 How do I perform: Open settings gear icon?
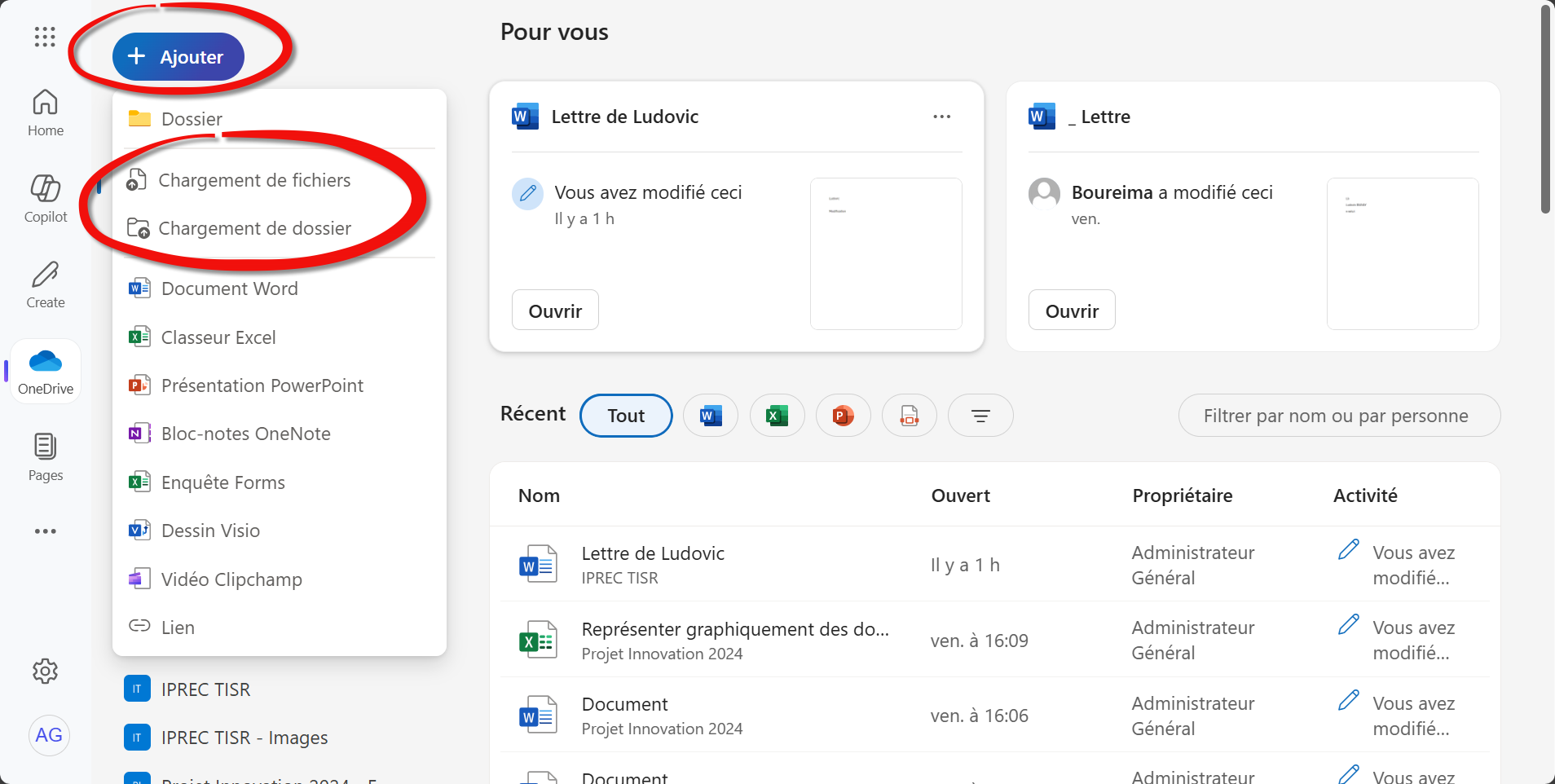point(46,671)
